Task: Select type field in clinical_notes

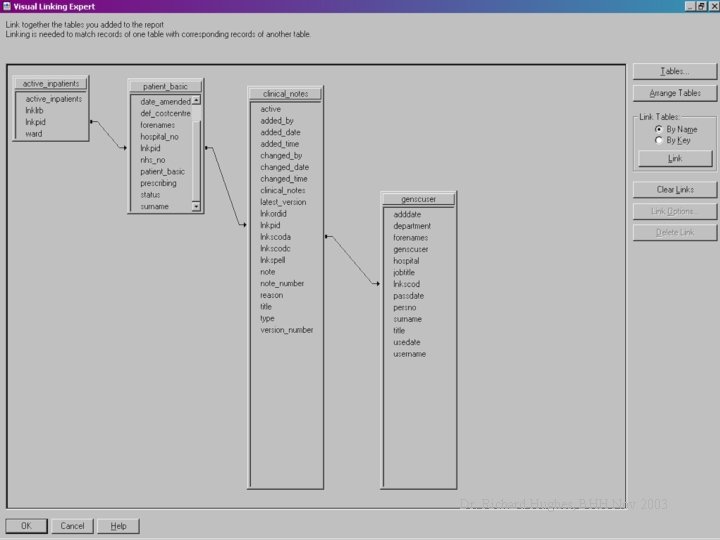Action: point(267,318)
